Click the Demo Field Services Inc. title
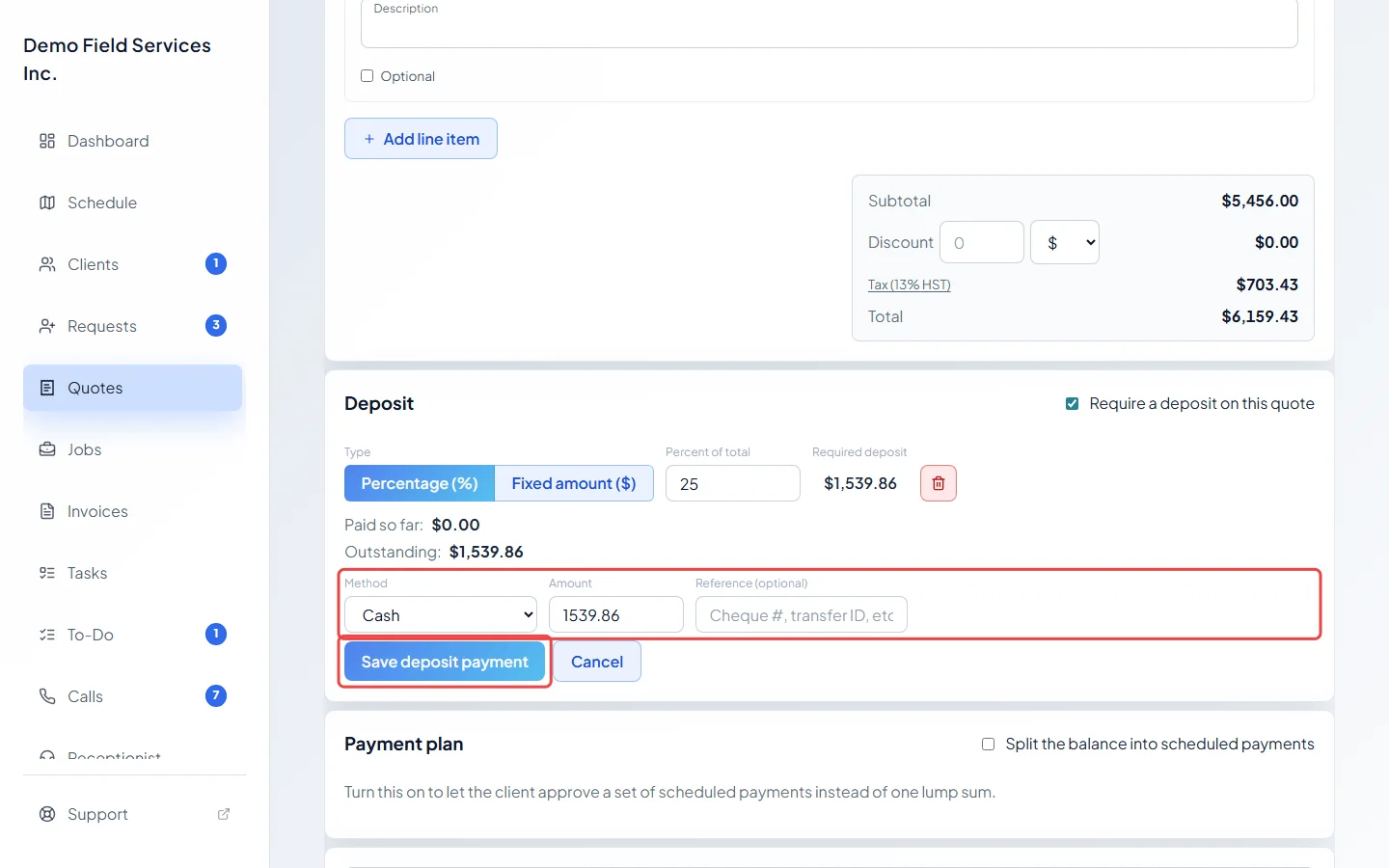 pos(117,59)
